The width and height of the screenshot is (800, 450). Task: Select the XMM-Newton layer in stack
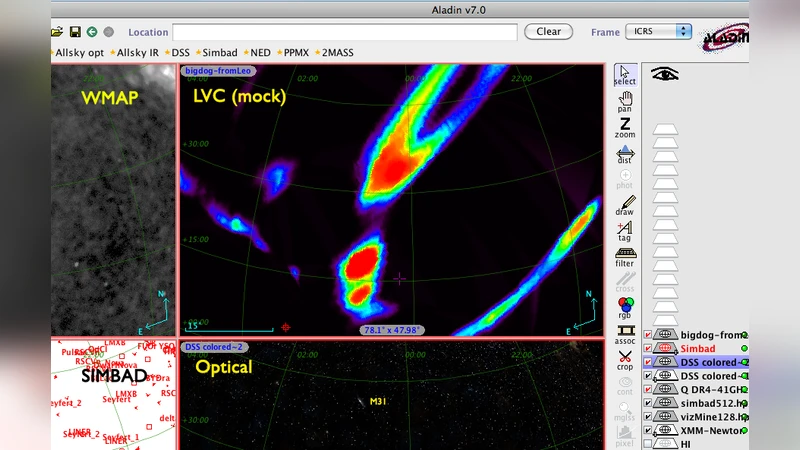712,430
